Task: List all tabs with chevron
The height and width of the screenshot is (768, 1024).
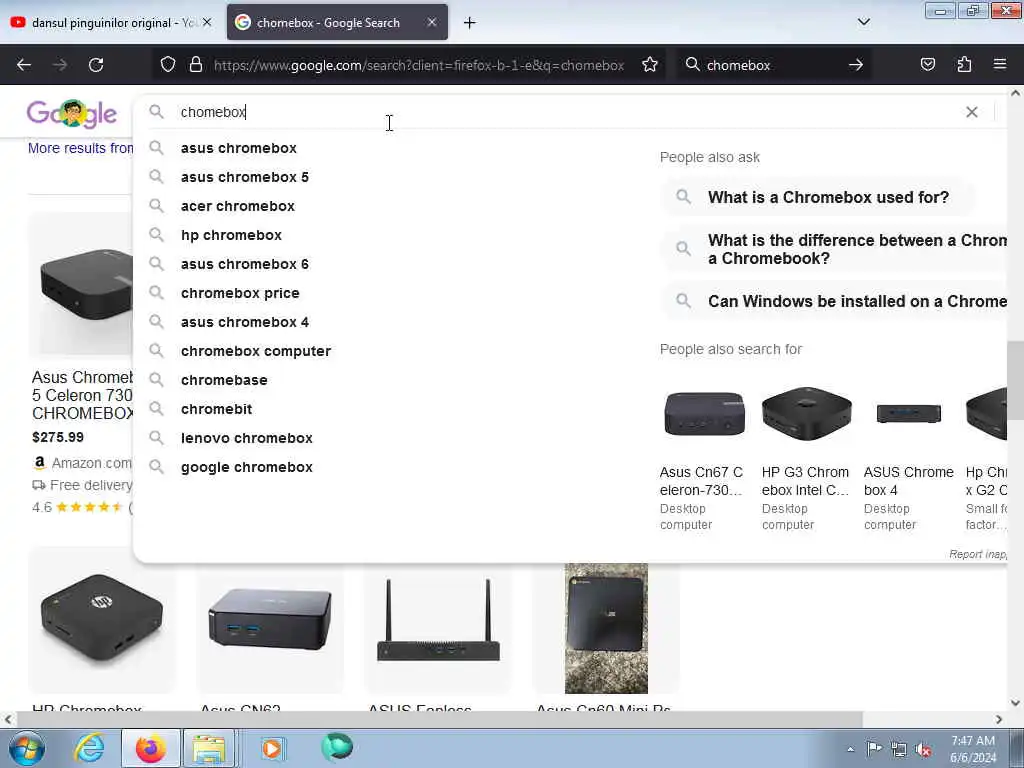Action: click(x=863, y=22)
